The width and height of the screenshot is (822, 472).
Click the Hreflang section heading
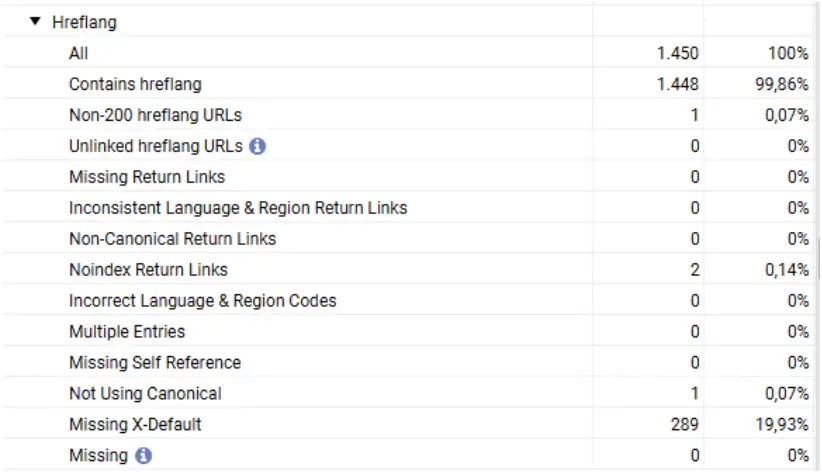pyautogui.click(x=85, y=21)
